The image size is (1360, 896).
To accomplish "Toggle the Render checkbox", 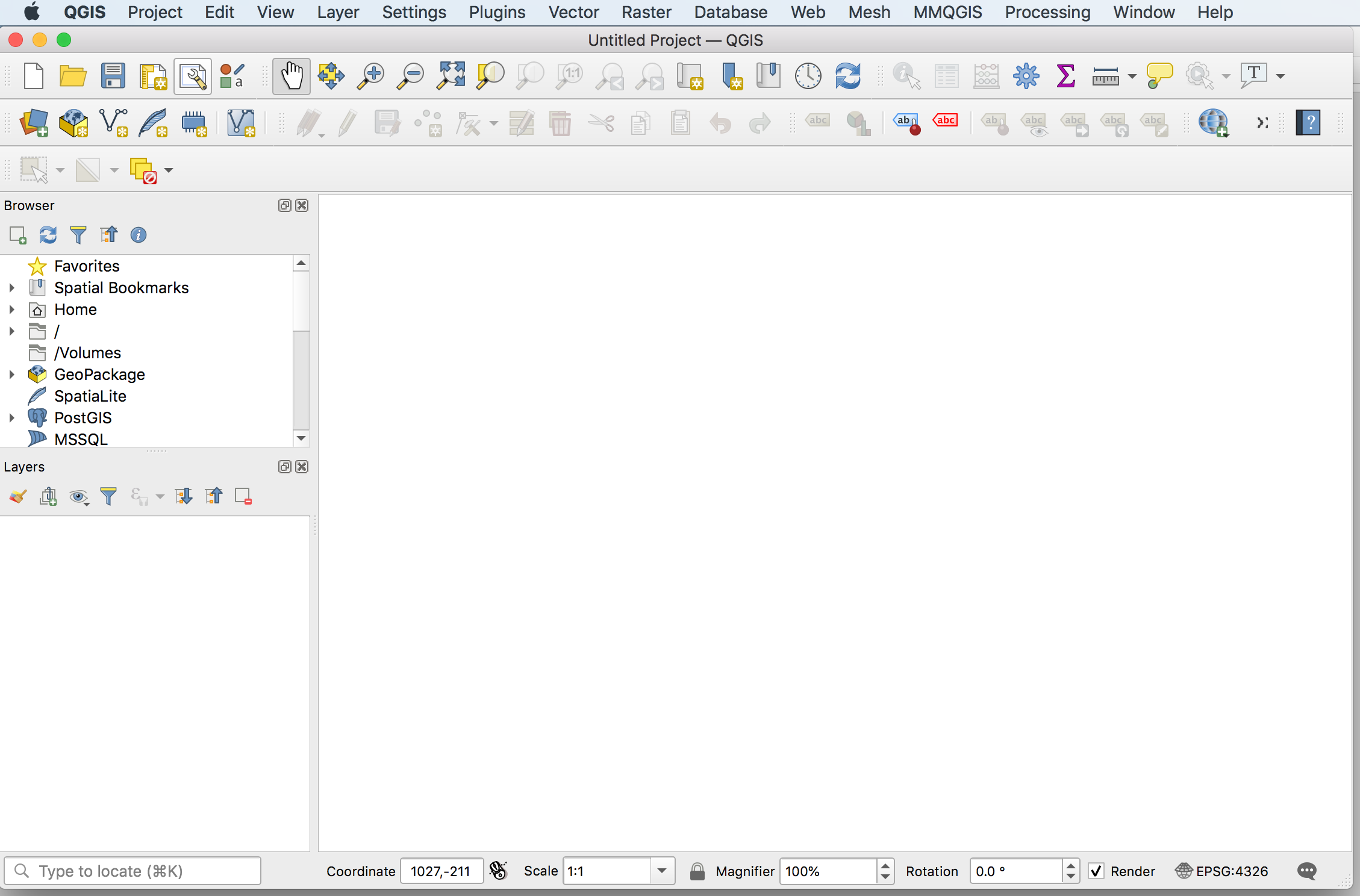I will pos(1096,871).
